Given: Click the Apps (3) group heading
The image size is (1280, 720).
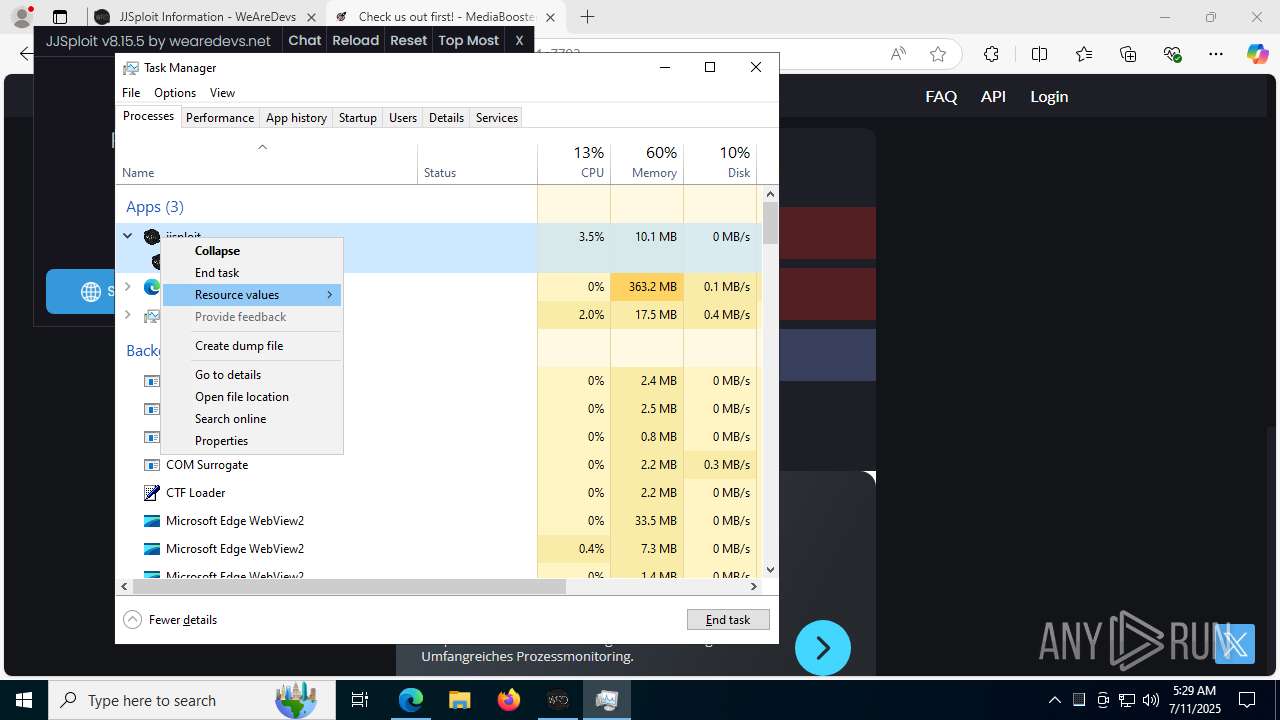Looking at the screenshot, I should 155,207.
